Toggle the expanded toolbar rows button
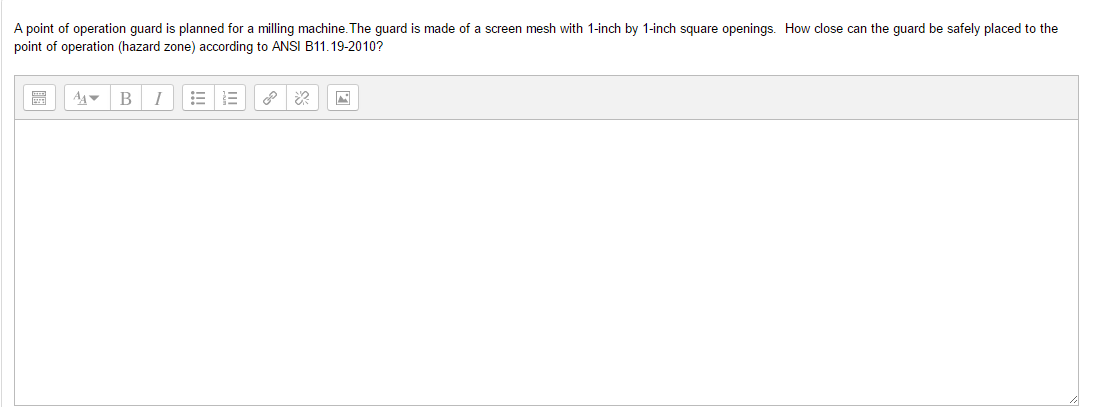 coord(40,98)
